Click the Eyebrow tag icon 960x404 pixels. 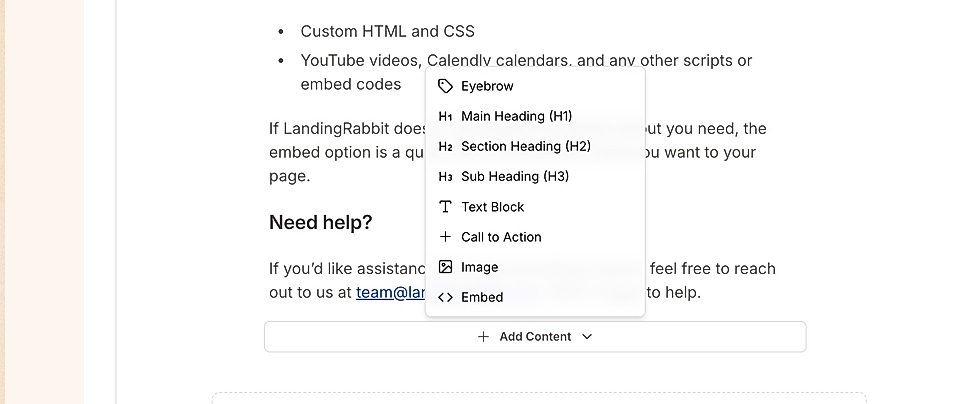pyautogui.click(x=446, y=86)
